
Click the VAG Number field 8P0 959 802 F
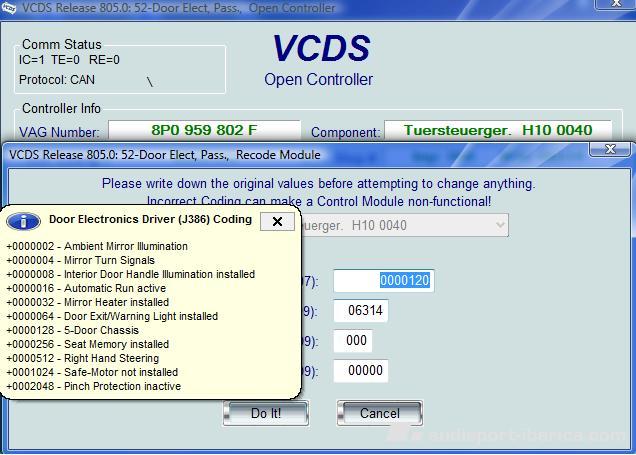pyautogui.click(x=204, y=130)
